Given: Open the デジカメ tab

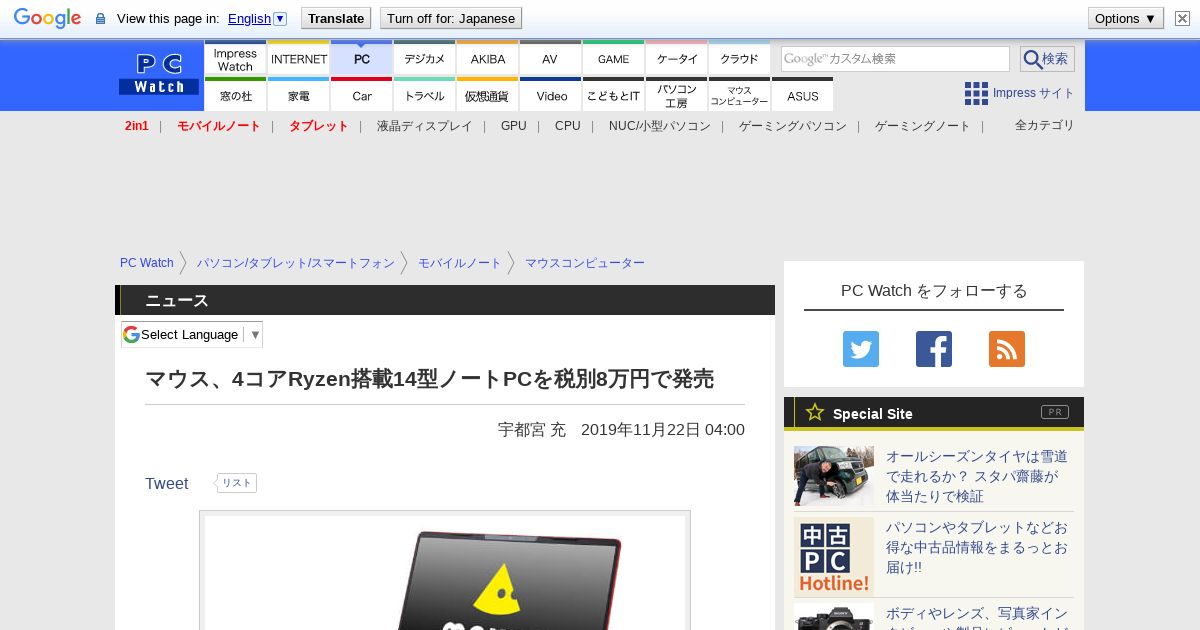Looking at the screenshot, I should pyautogui.click(x=425, y=59).
